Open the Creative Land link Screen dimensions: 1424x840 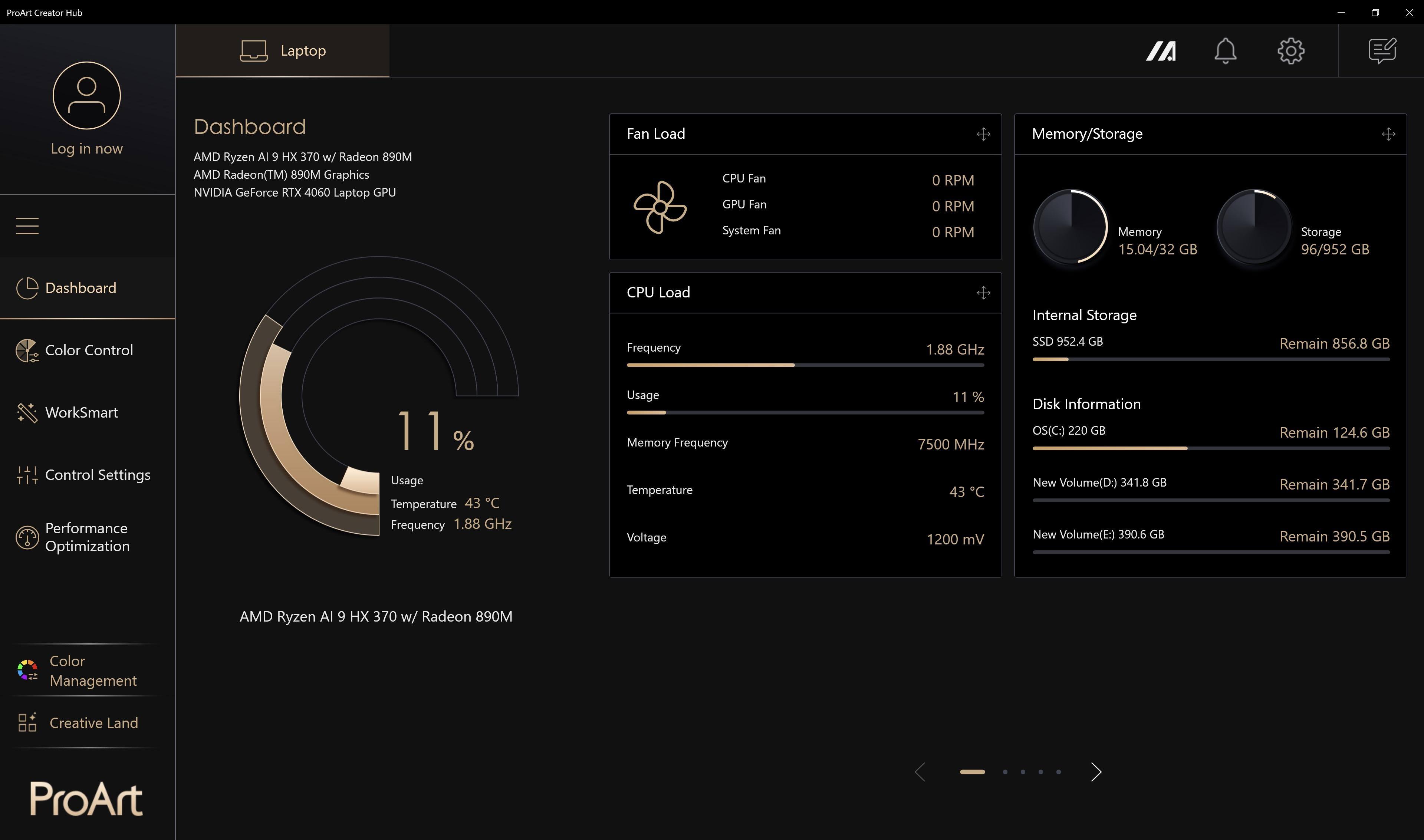point(93,723)
